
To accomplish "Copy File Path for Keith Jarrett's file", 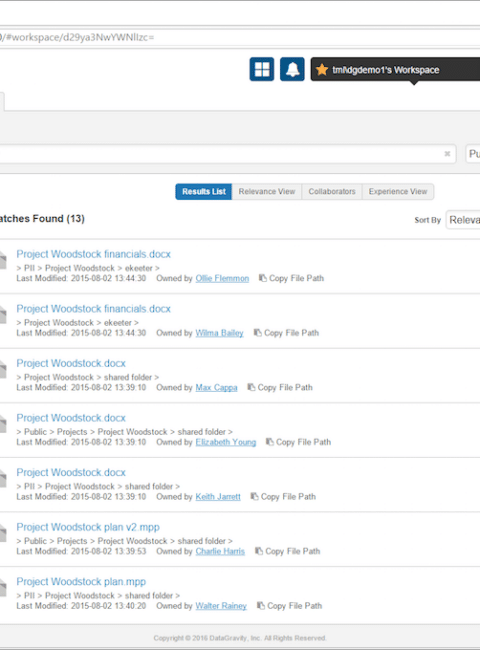I will point(288,497).
